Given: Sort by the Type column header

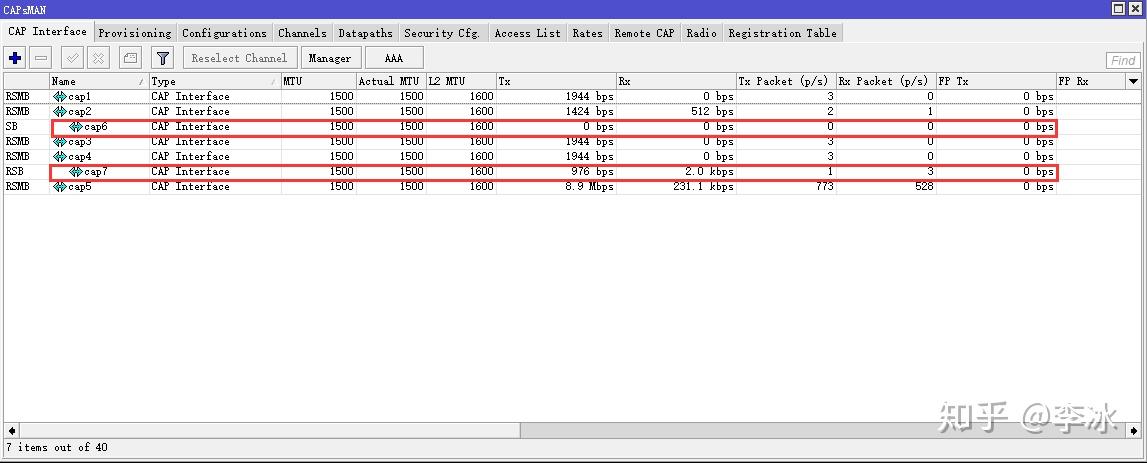Looking at the screenshot, I should pyautogui.click(x=214, y=81).
